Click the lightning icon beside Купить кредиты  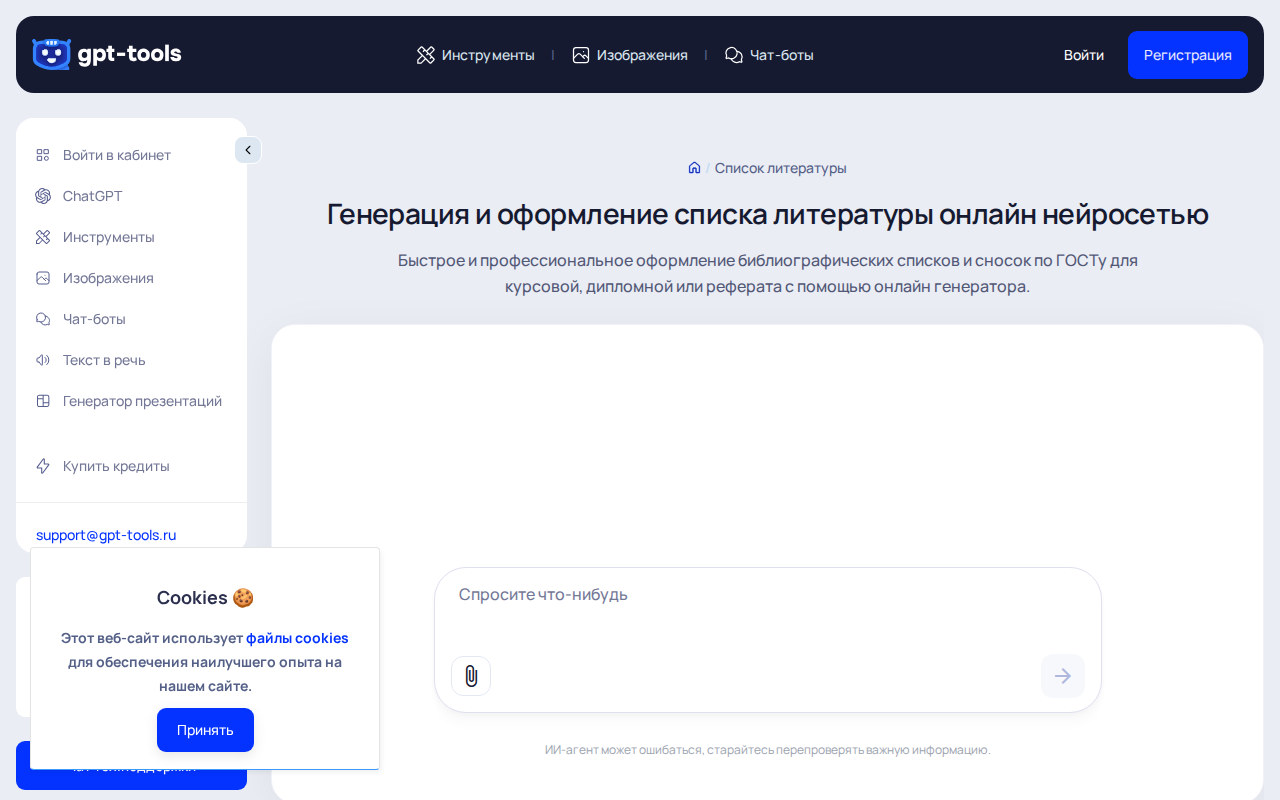43,466
